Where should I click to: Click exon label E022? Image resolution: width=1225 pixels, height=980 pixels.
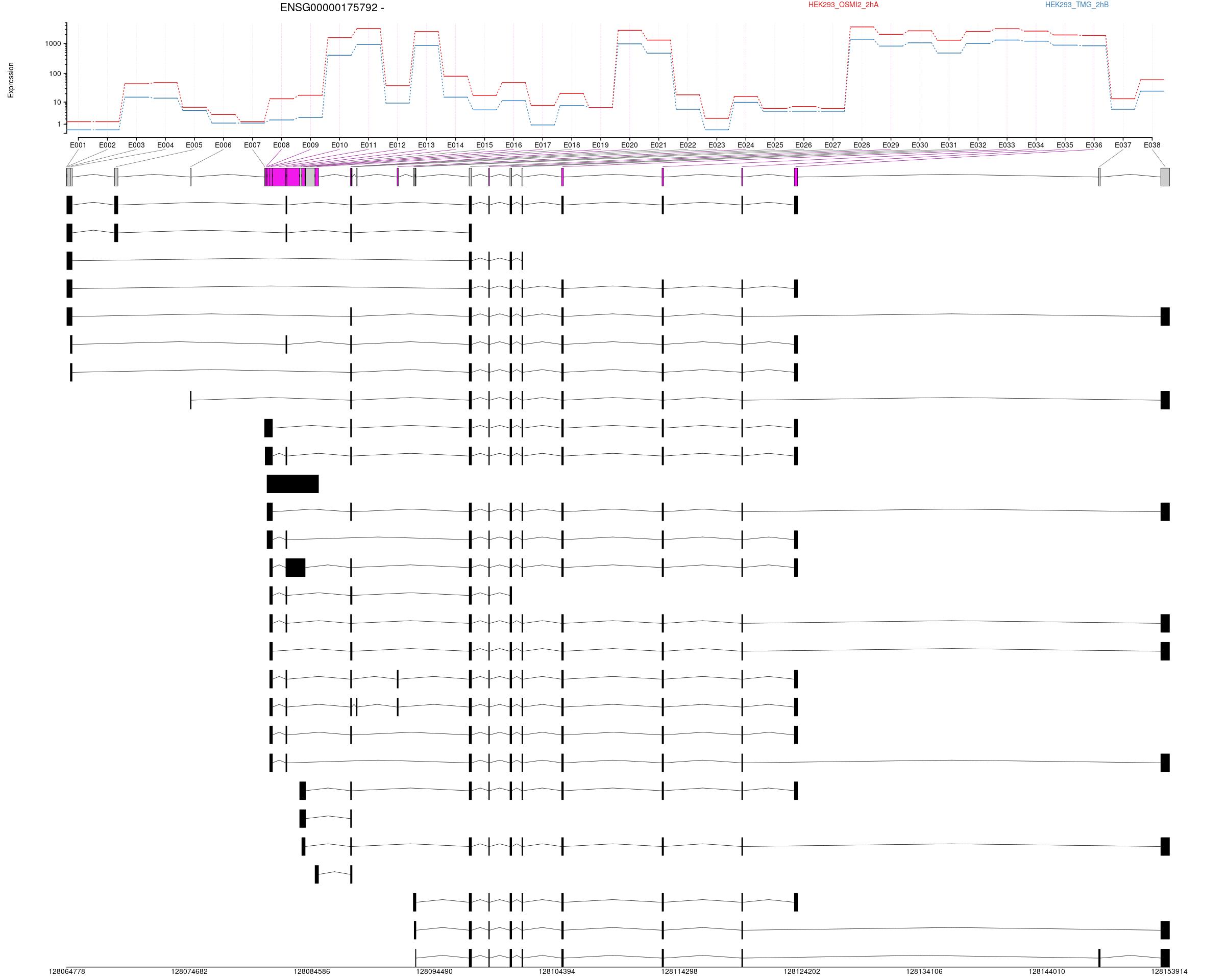pyautogui.click(x=688, y=145)
